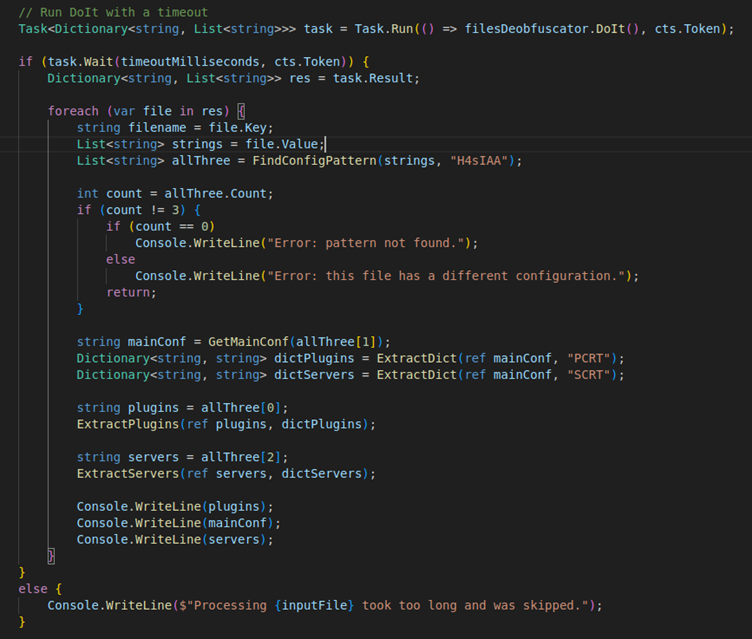Click the condition 'count == 0'
The image size is (752, 639).
[x=172, y=226]
